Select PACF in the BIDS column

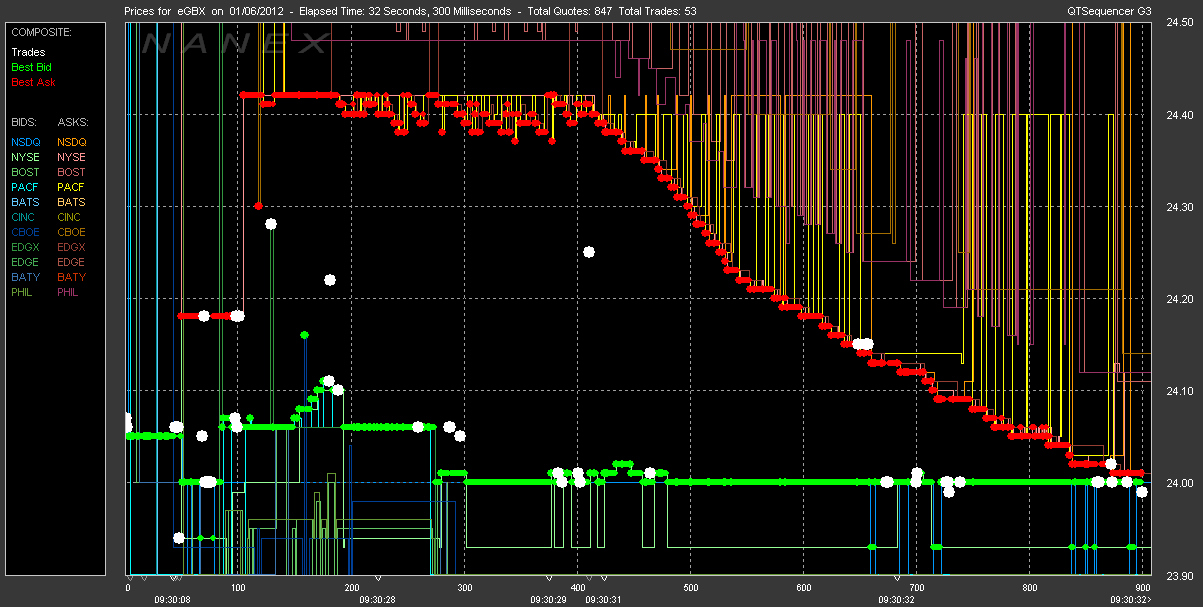click(x=26, y=187)
